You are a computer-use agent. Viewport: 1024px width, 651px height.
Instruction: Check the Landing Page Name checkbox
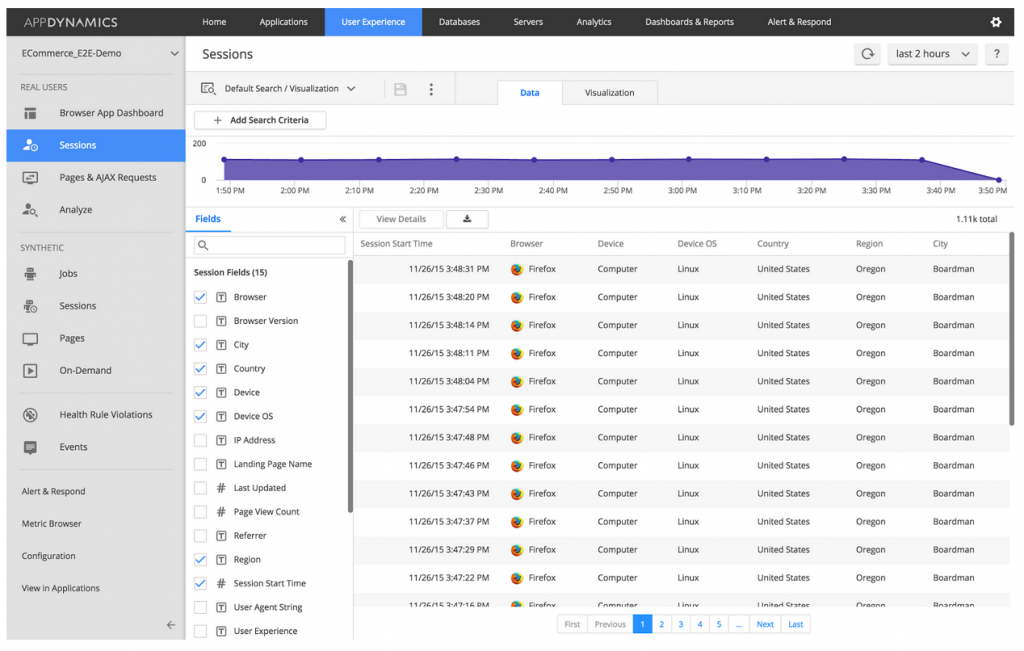[x=200, y=464]
